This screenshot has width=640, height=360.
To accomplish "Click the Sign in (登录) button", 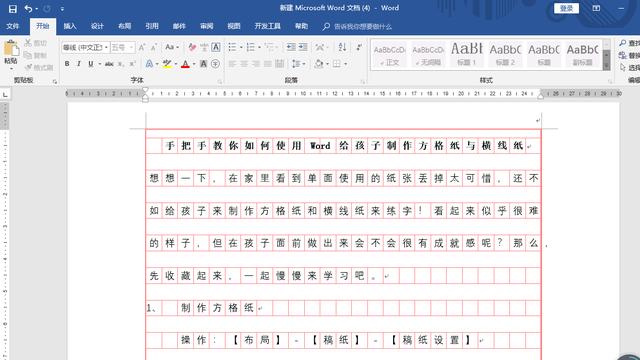I will pyautogui.click(x=566, y=8).
